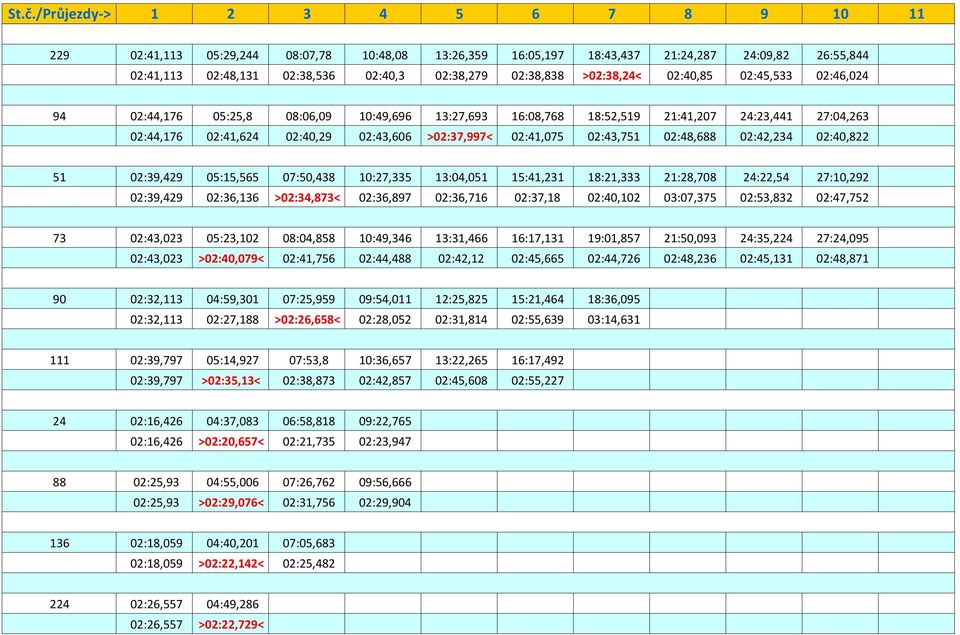
Task: Click the red best lap >02:26,658<
Action: pyautogui.click(x=307, y=319)
